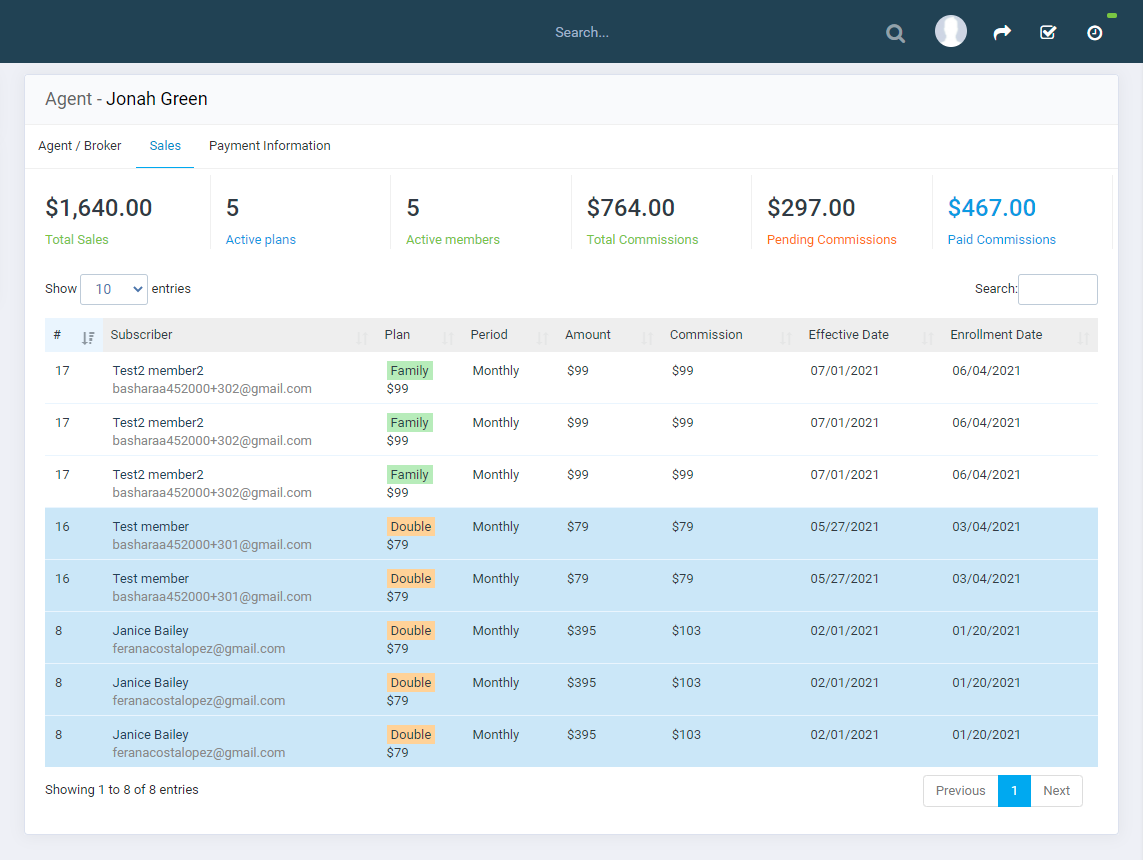
Task: Click the green Family plan badge in first row
Action: (409, 371)
